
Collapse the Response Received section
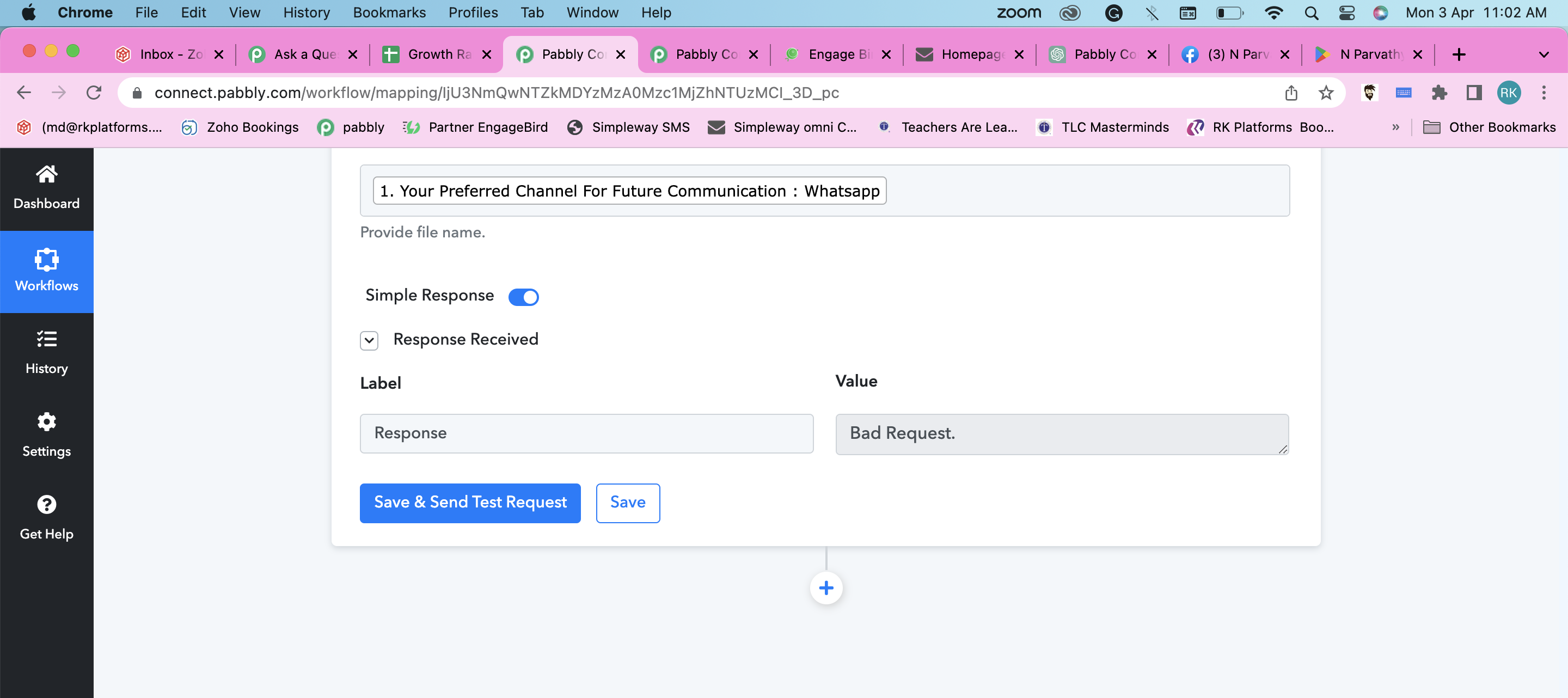point(369,340)
